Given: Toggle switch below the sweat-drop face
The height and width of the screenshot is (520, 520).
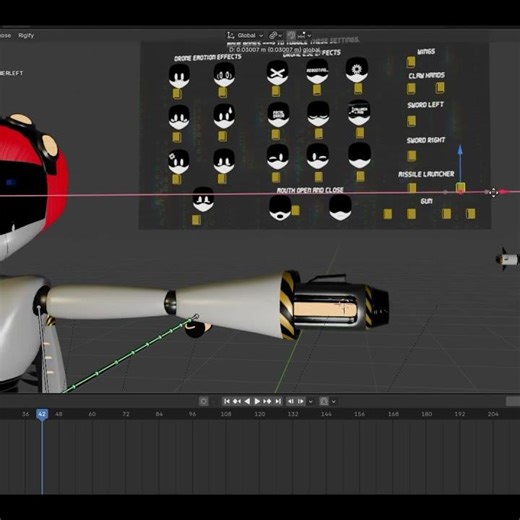Looking at the screenshot, I should (x=222, y=136).
